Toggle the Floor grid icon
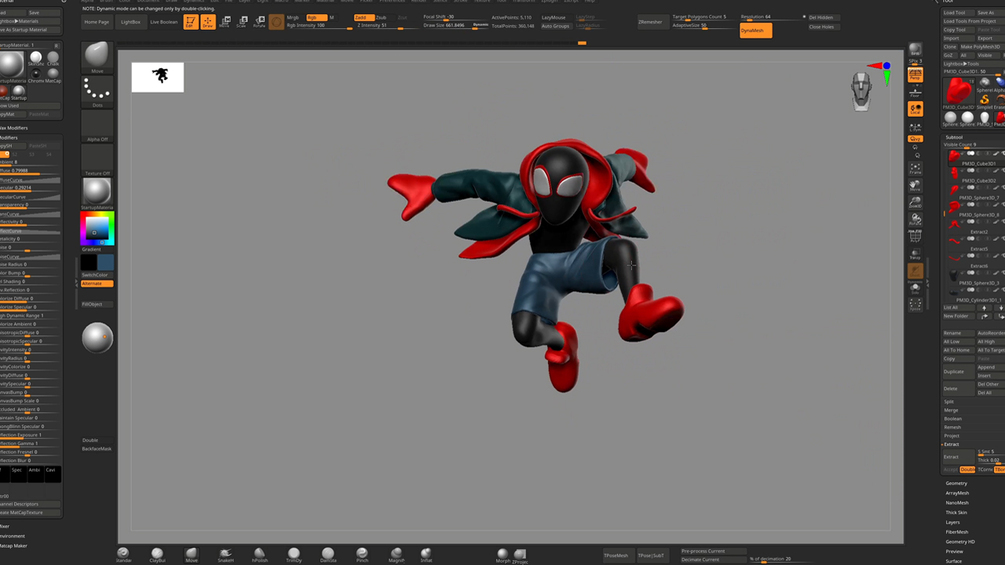The image size is (1005, 565). point(915,92)
